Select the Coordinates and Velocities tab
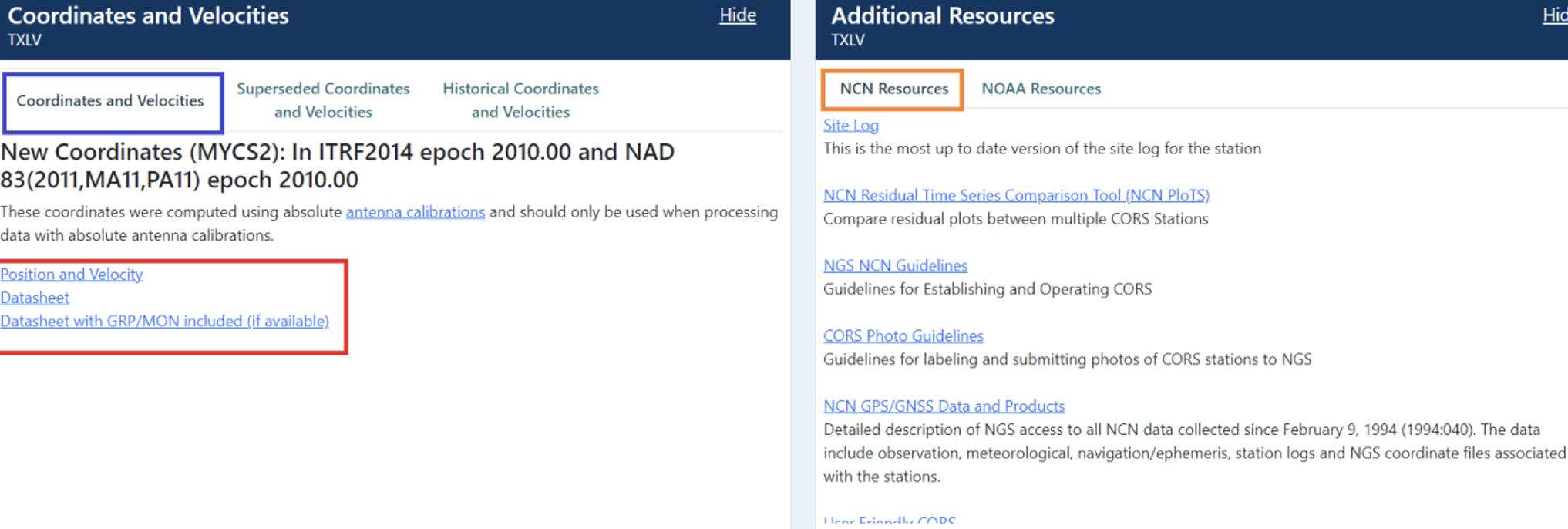The width and height of the screenshot is (1568, 529). coord(110,101)
